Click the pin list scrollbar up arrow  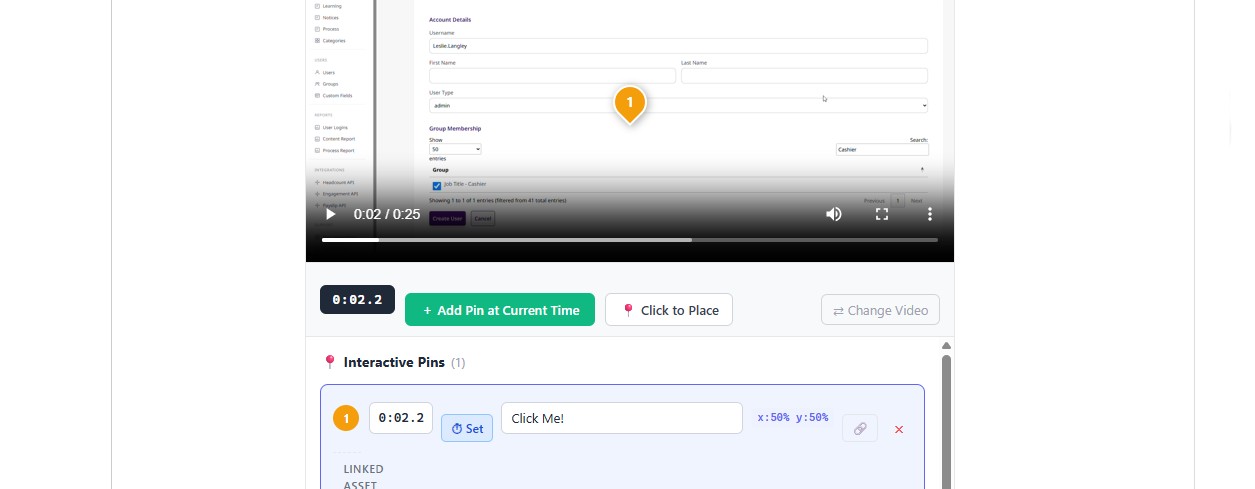tap(946, 346)
